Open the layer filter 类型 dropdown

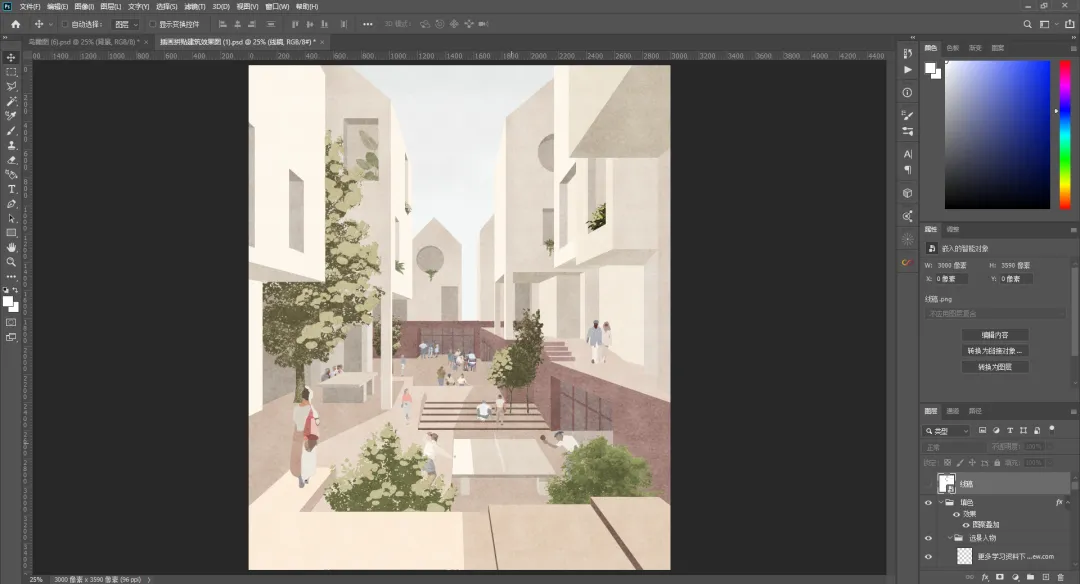tap(945, 431)
